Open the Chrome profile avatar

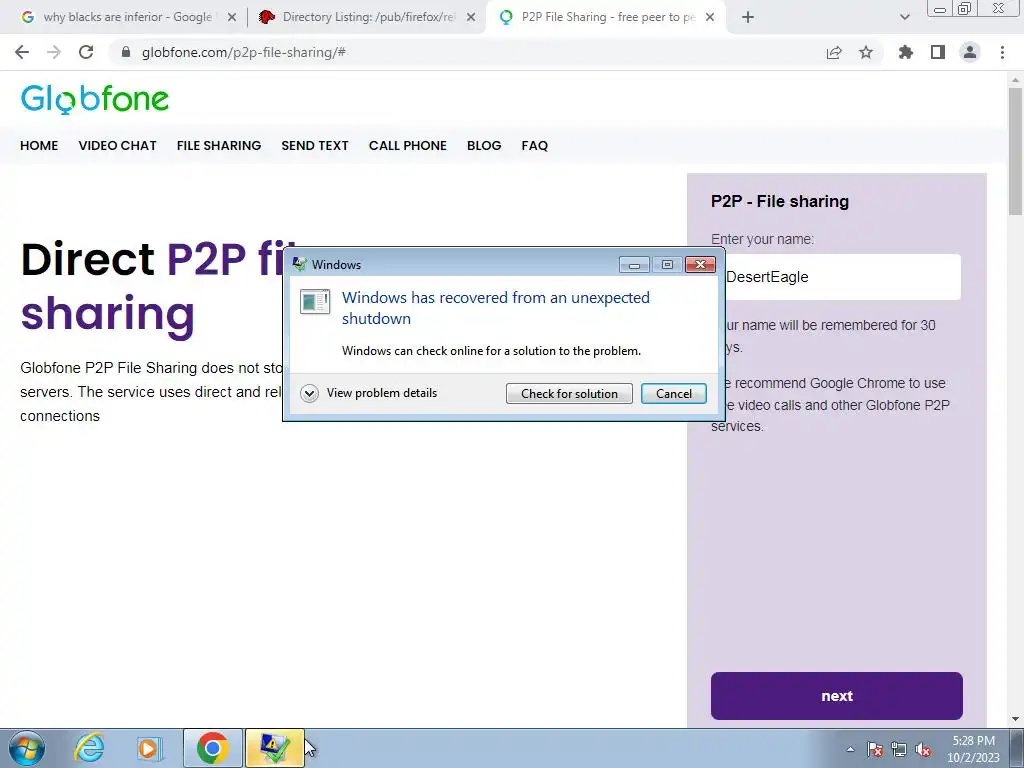click(970, 52)
